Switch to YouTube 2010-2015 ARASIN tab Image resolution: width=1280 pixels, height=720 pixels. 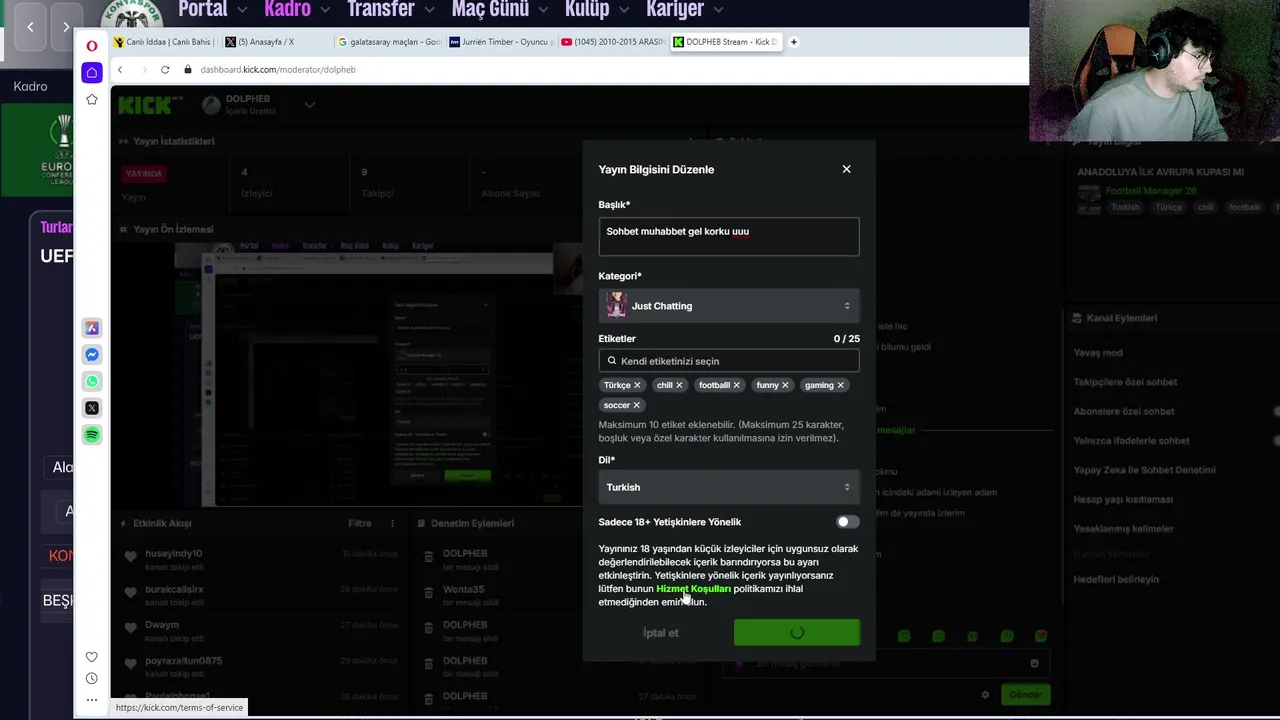pos(612,42)
